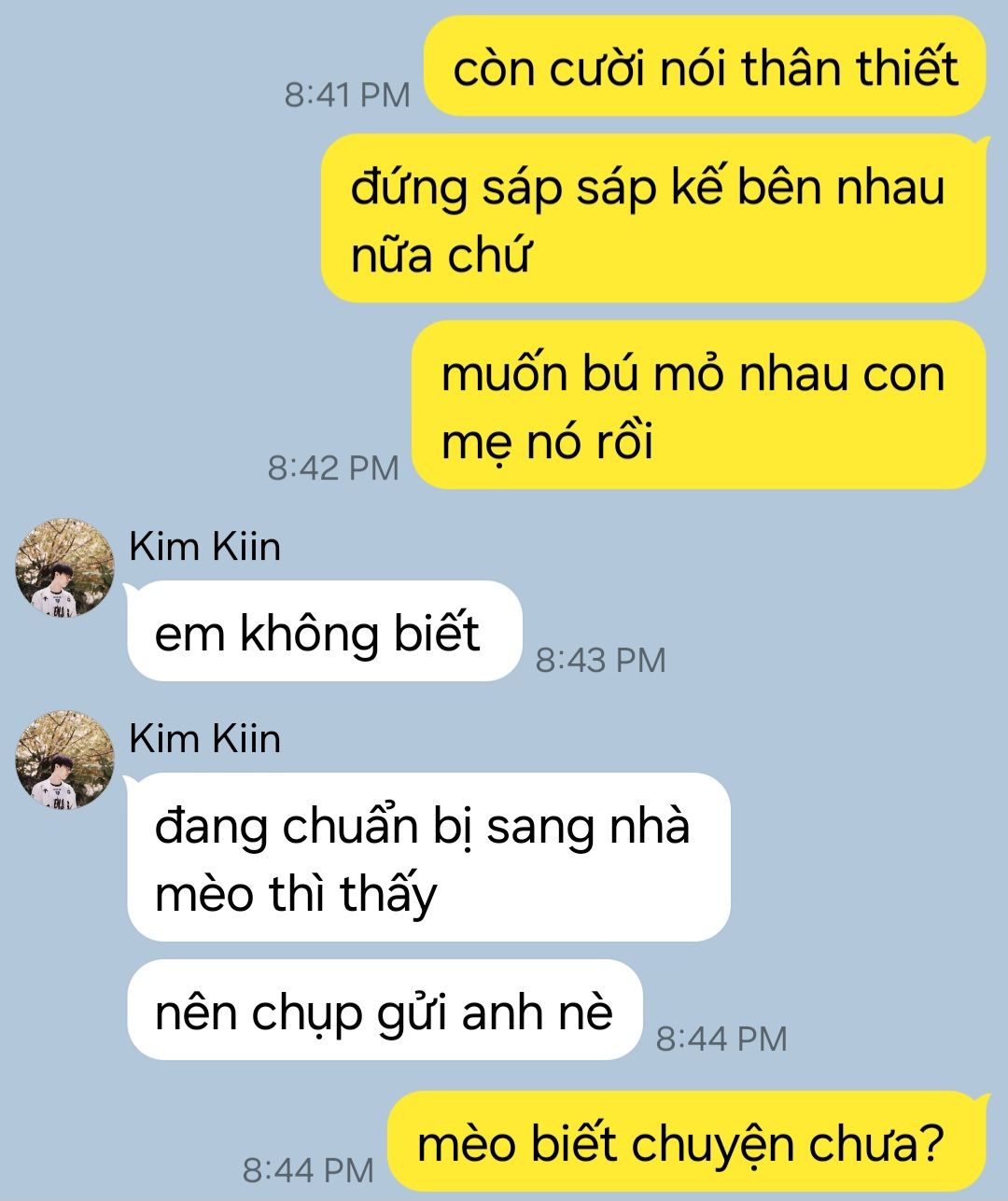1008x1201 pixels.
Task: Select the 'đứng sáp sáp kế bên nhau' message
Action: 653,218
